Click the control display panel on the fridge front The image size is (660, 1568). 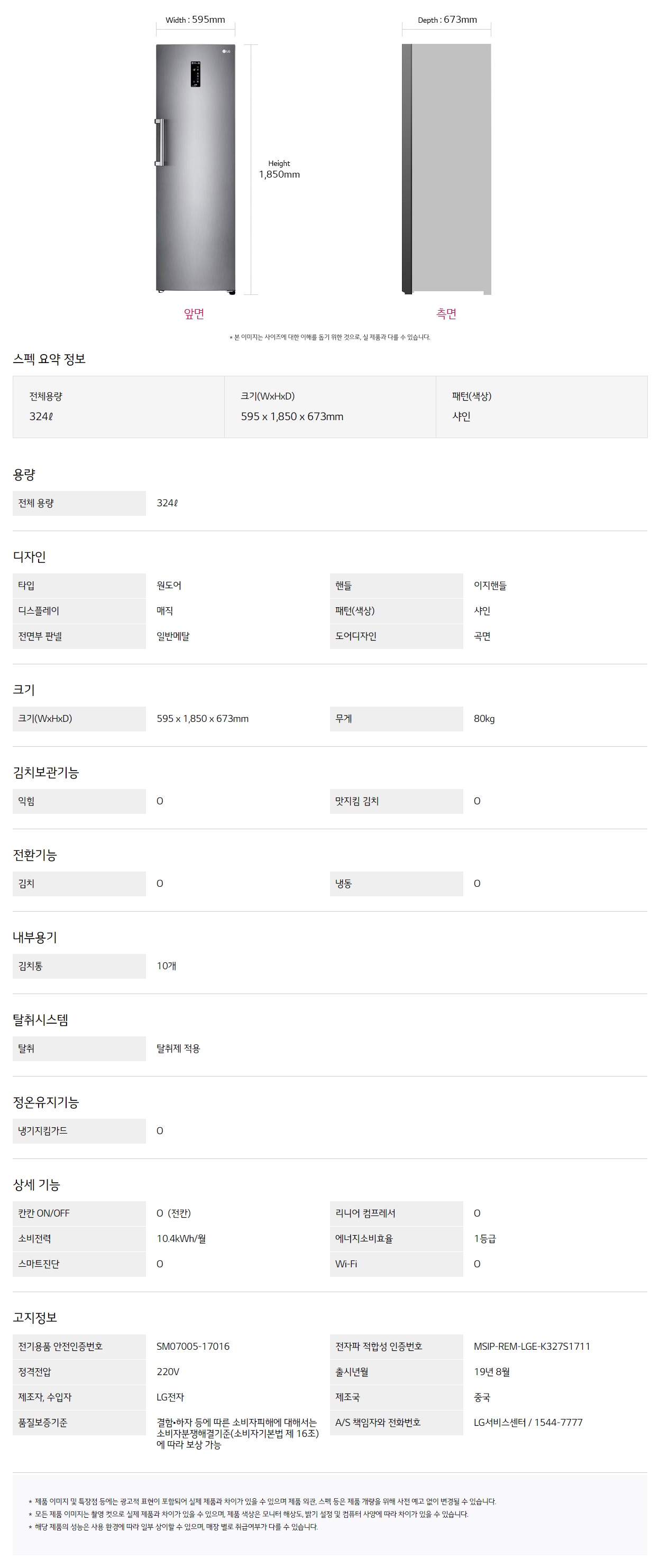196,73
